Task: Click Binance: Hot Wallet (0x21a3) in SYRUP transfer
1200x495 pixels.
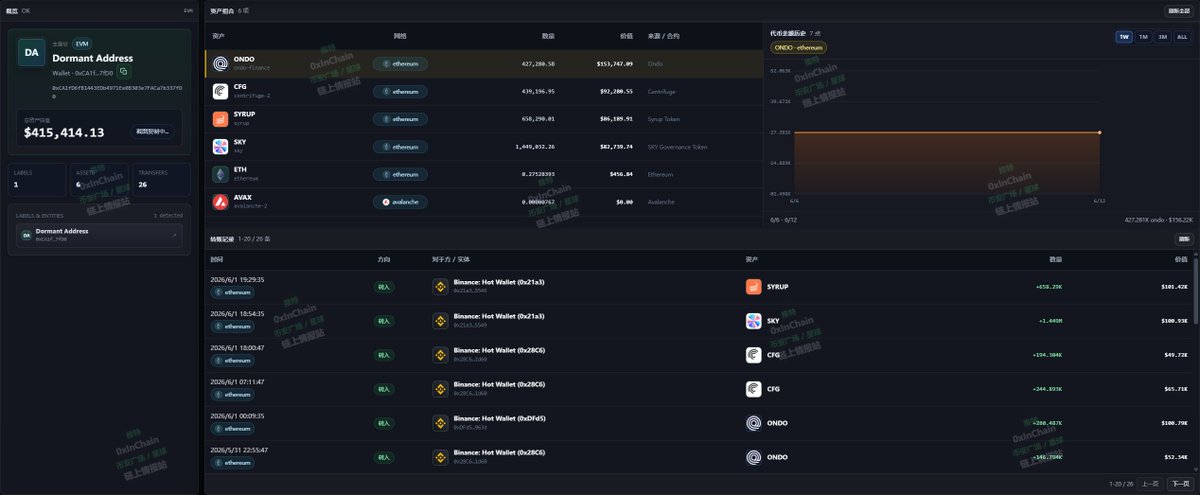Action: pos(499,283)
